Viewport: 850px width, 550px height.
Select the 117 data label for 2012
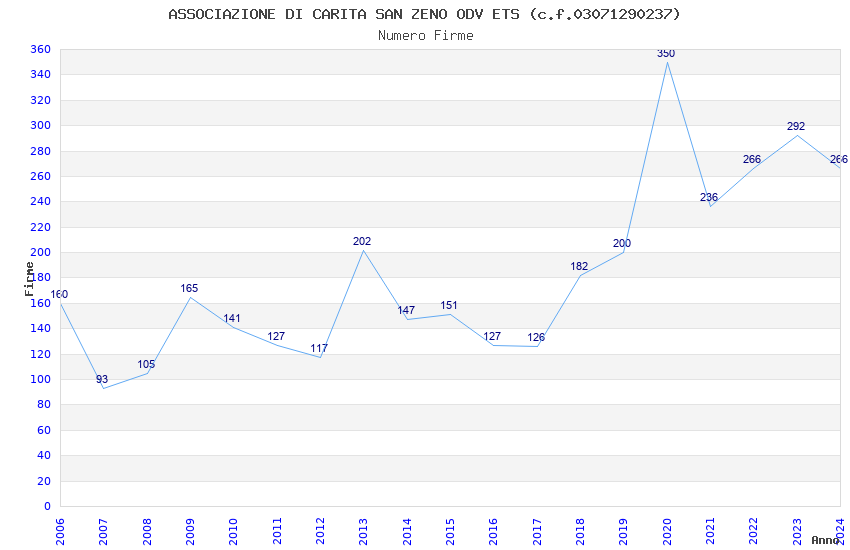319,348
